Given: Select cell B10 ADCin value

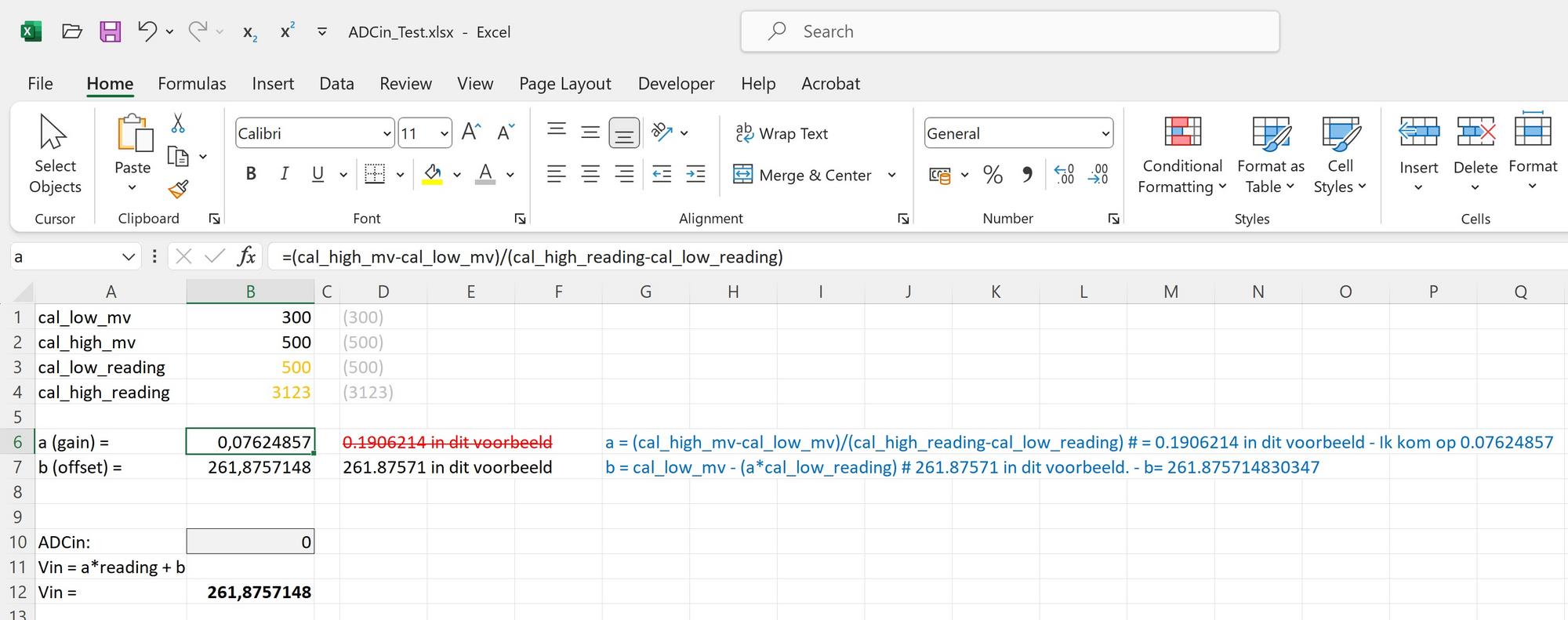Looking at the screenshot, I should point(251,542).
